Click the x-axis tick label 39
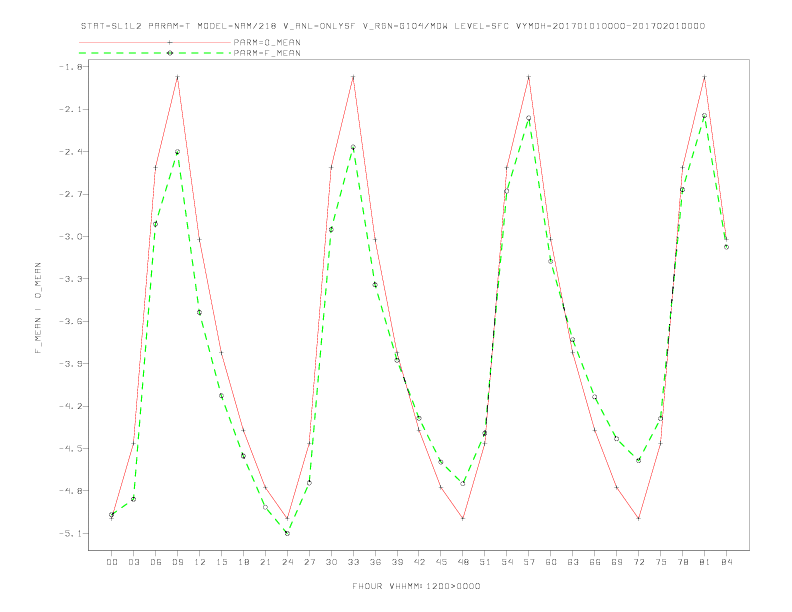The image size is (792, 612). [397, 562]
